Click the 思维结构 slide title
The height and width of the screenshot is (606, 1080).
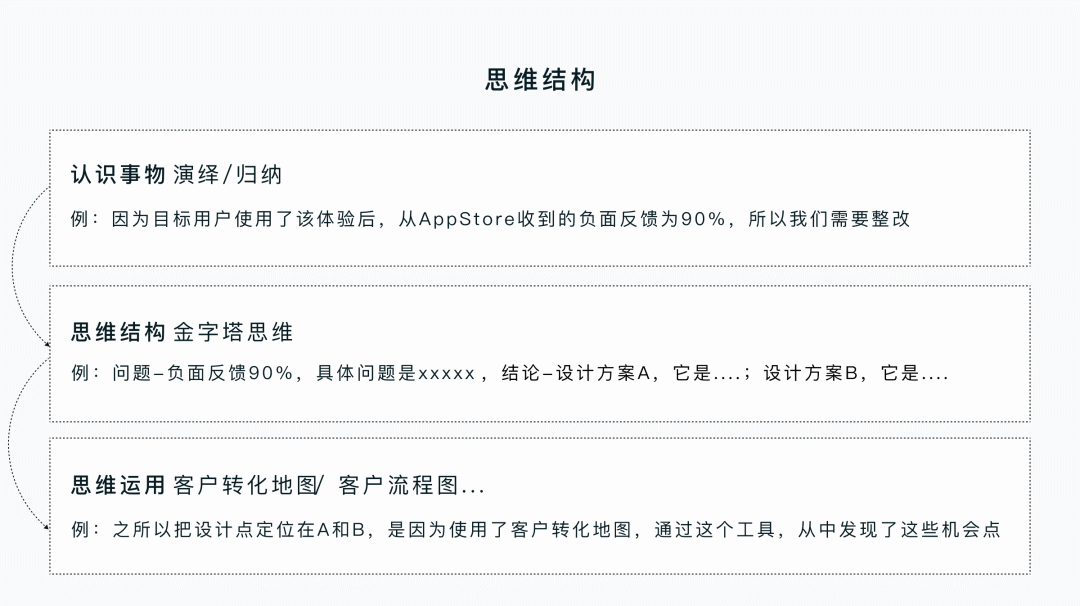540,80
